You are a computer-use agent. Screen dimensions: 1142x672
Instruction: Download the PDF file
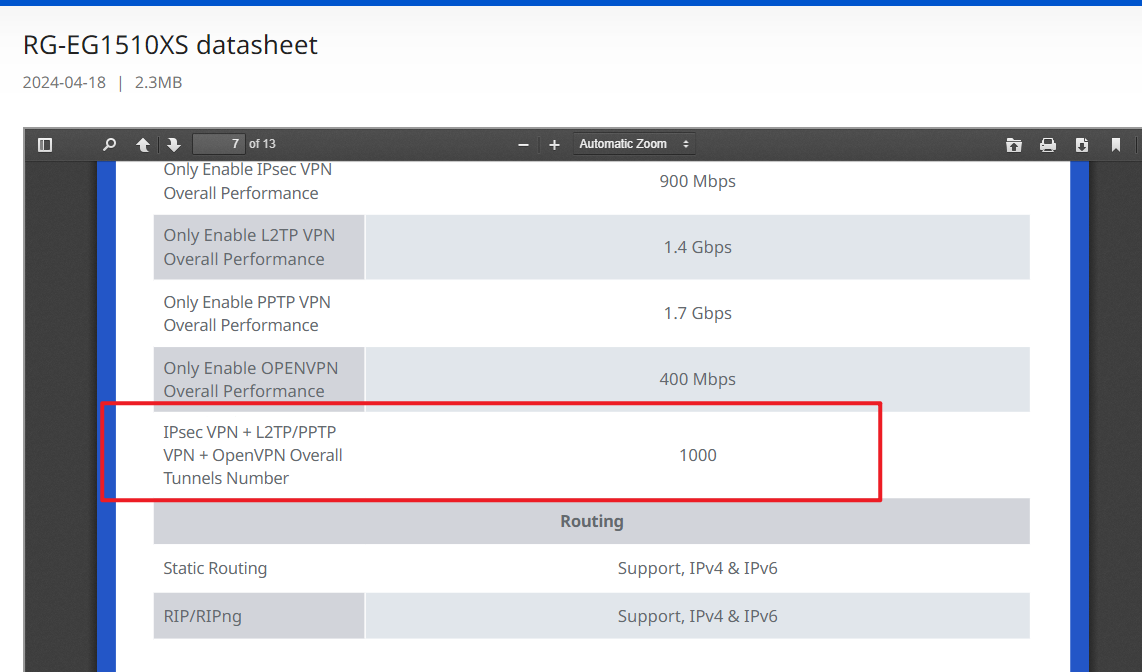pyautogui.click(x=1082, y=145)
